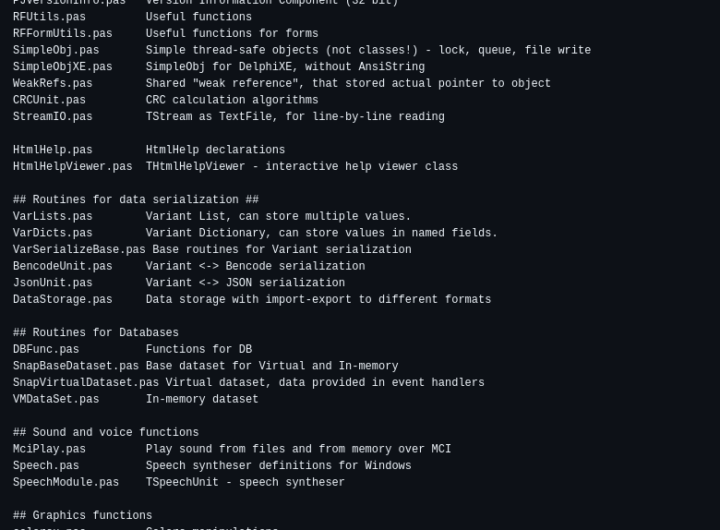
Task: Click the DataStorage.pas filename
Action: pyautogui.click(x=62, y=300)
